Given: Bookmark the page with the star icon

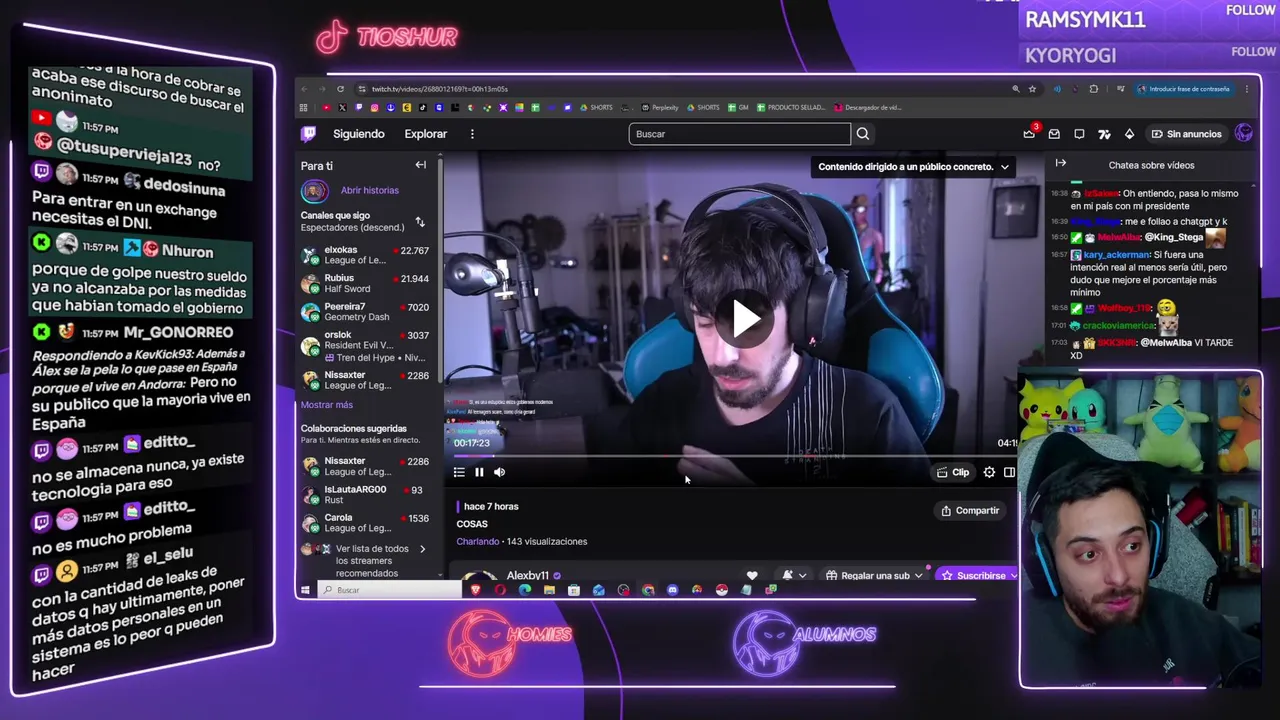Looking at the screenshot, I should (1032, 89).
